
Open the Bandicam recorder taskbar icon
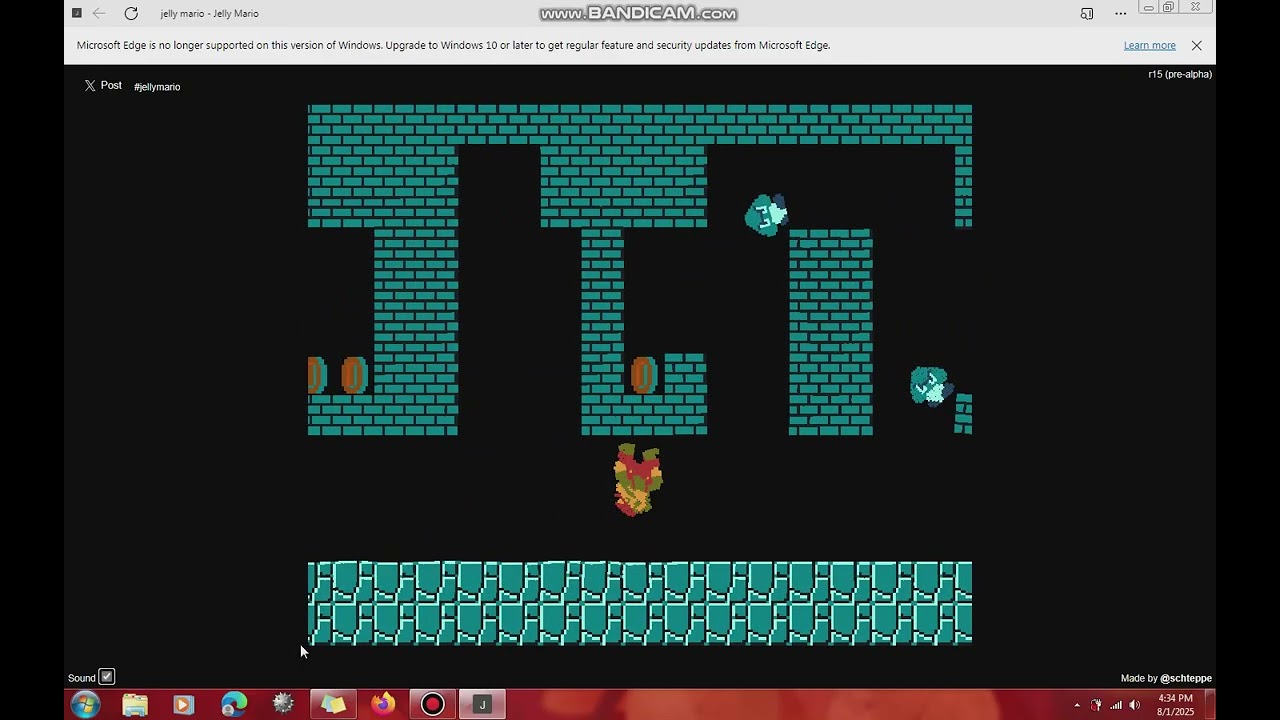click(x=433, y=705)
